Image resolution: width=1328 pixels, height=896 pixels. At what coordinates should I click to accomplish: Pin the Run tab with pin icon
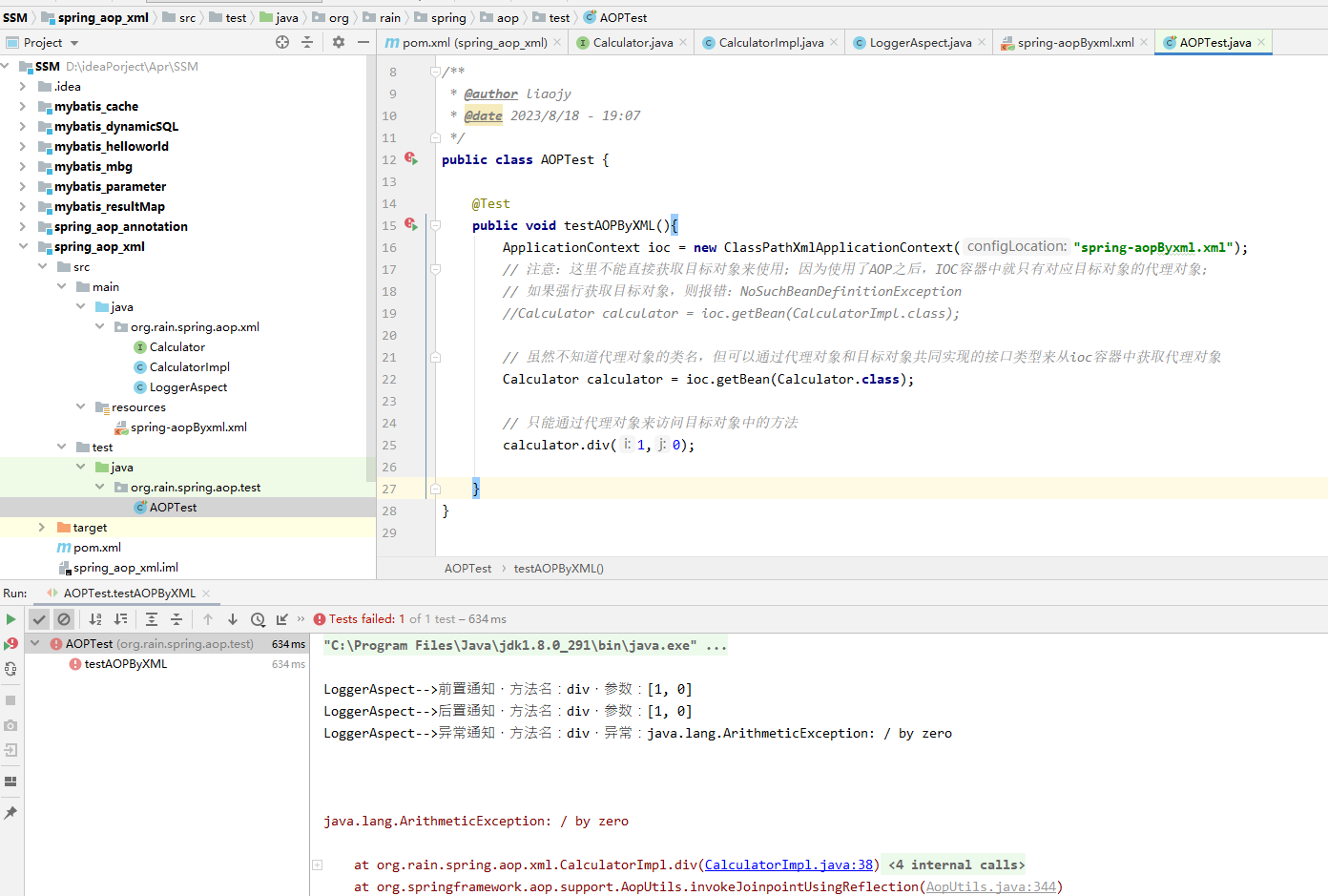click(10, 813)
